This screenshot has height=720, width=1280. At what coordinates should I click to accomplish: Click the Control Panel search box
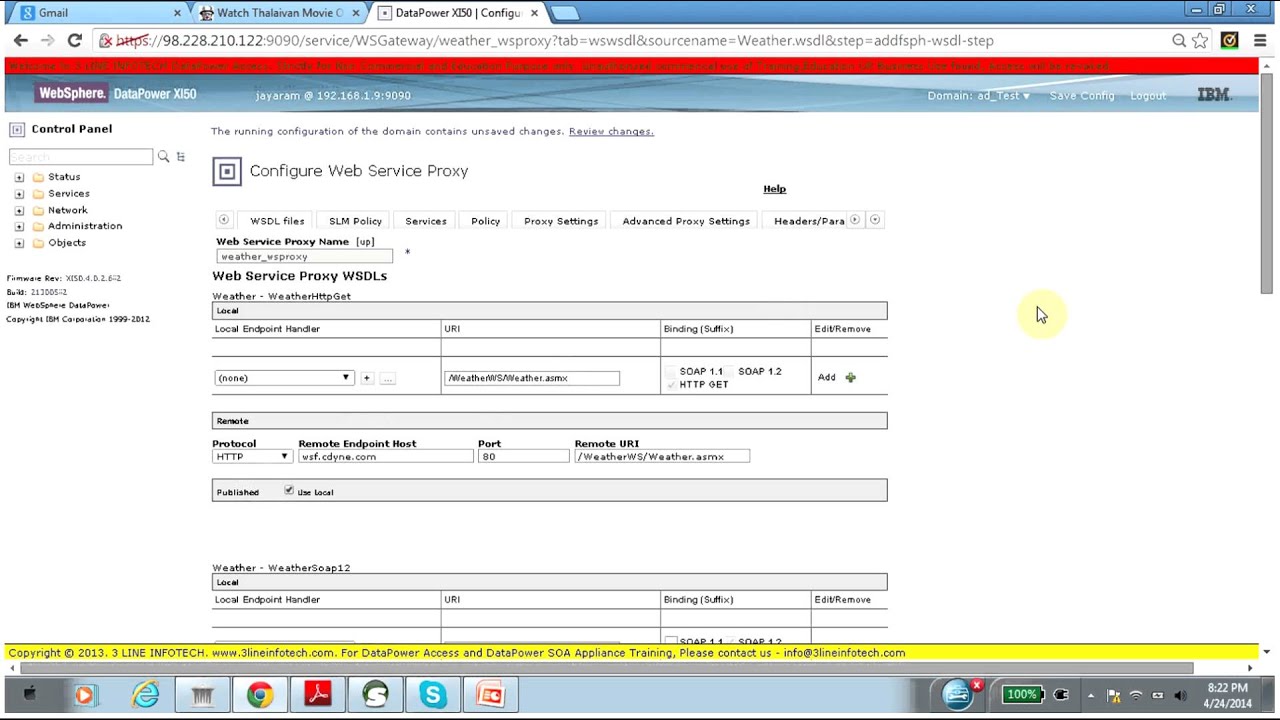point(81,157)
